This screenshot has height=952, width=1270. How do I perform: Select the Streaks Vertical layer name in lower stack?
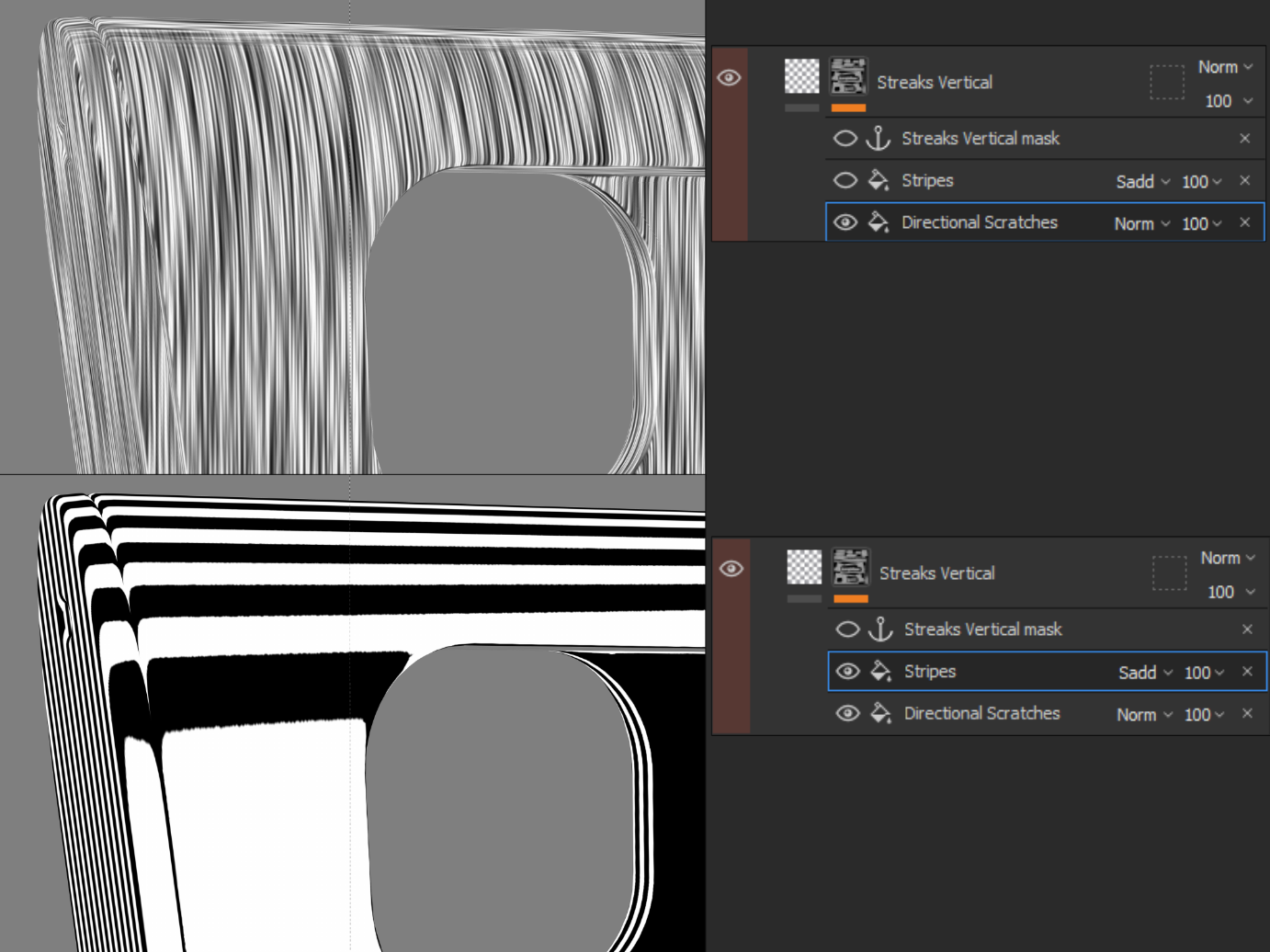click(x=937, y=572)
